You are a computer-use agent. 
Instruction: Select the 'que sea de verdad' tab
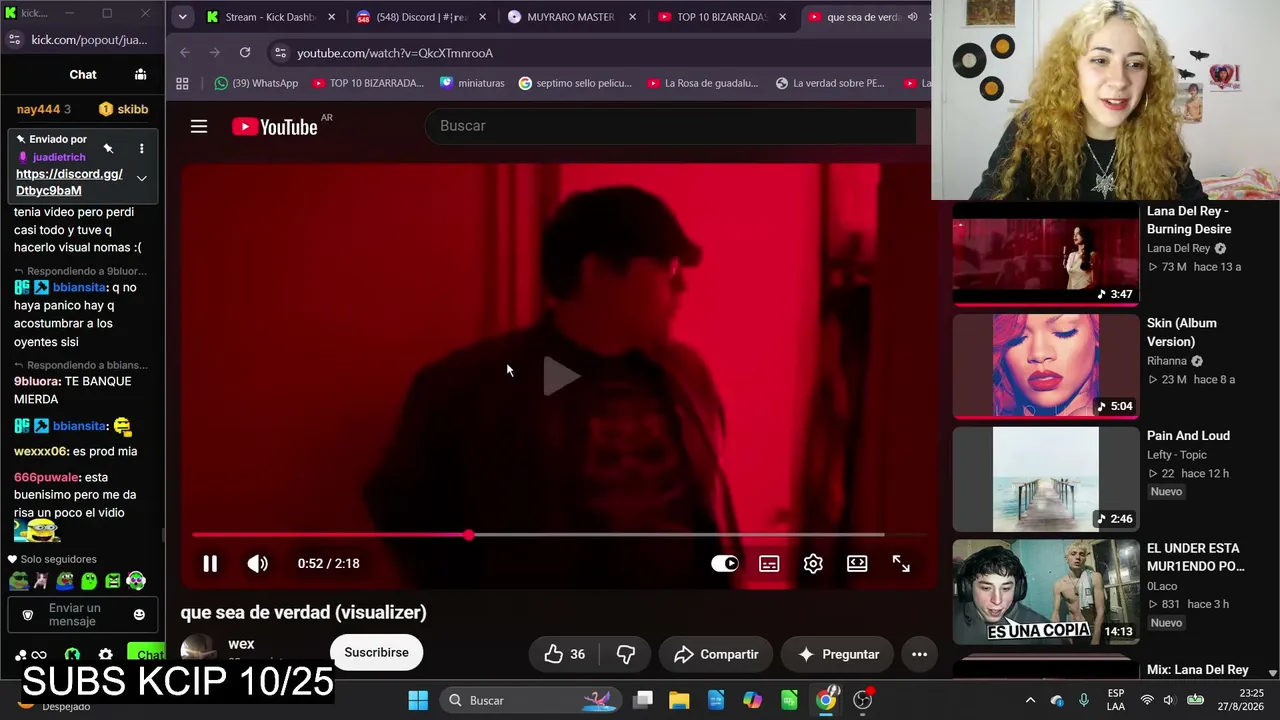coord(861,17)
